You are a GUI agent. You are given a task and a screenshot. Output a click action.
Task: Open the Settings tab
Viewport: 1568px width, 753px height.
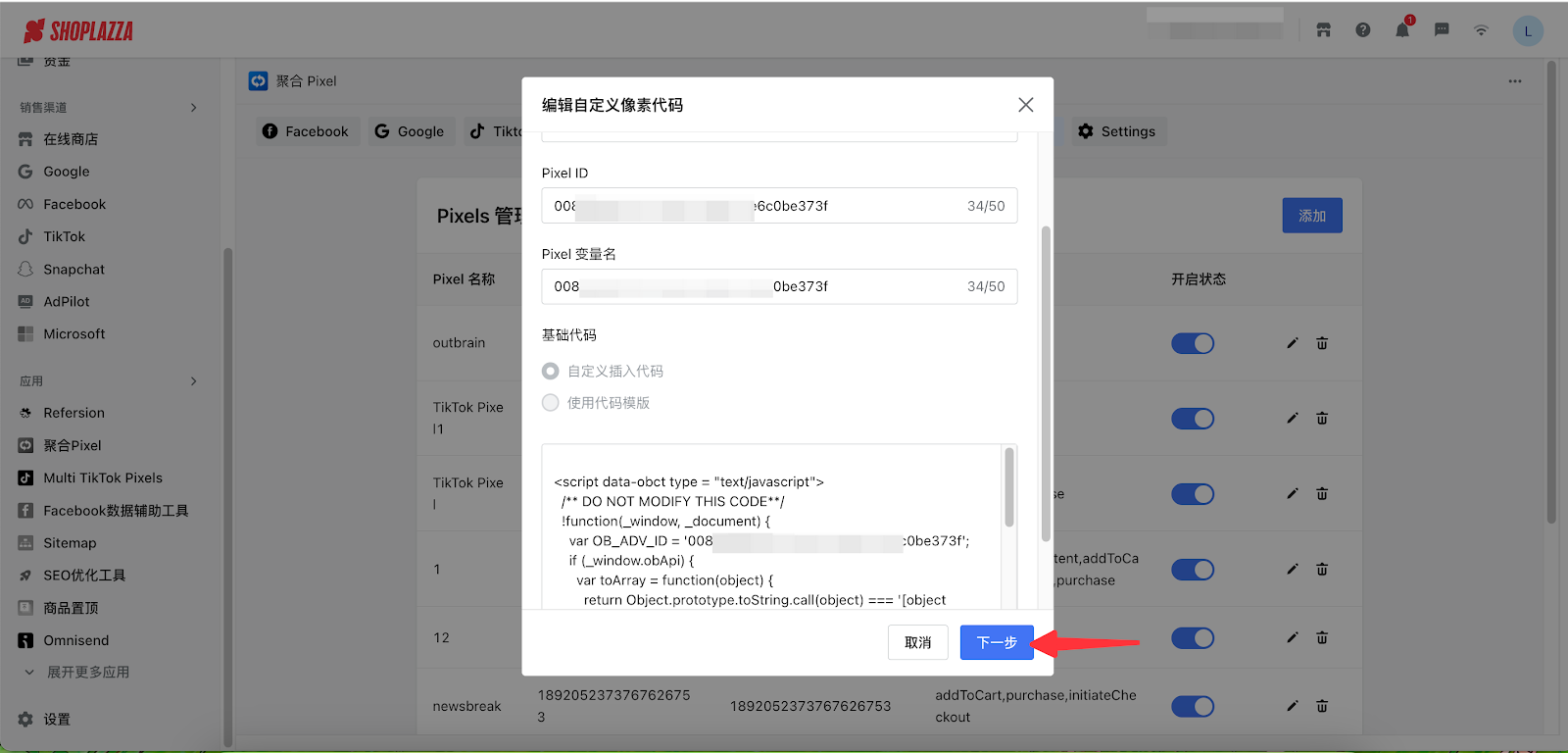[x=1116, y=131]
